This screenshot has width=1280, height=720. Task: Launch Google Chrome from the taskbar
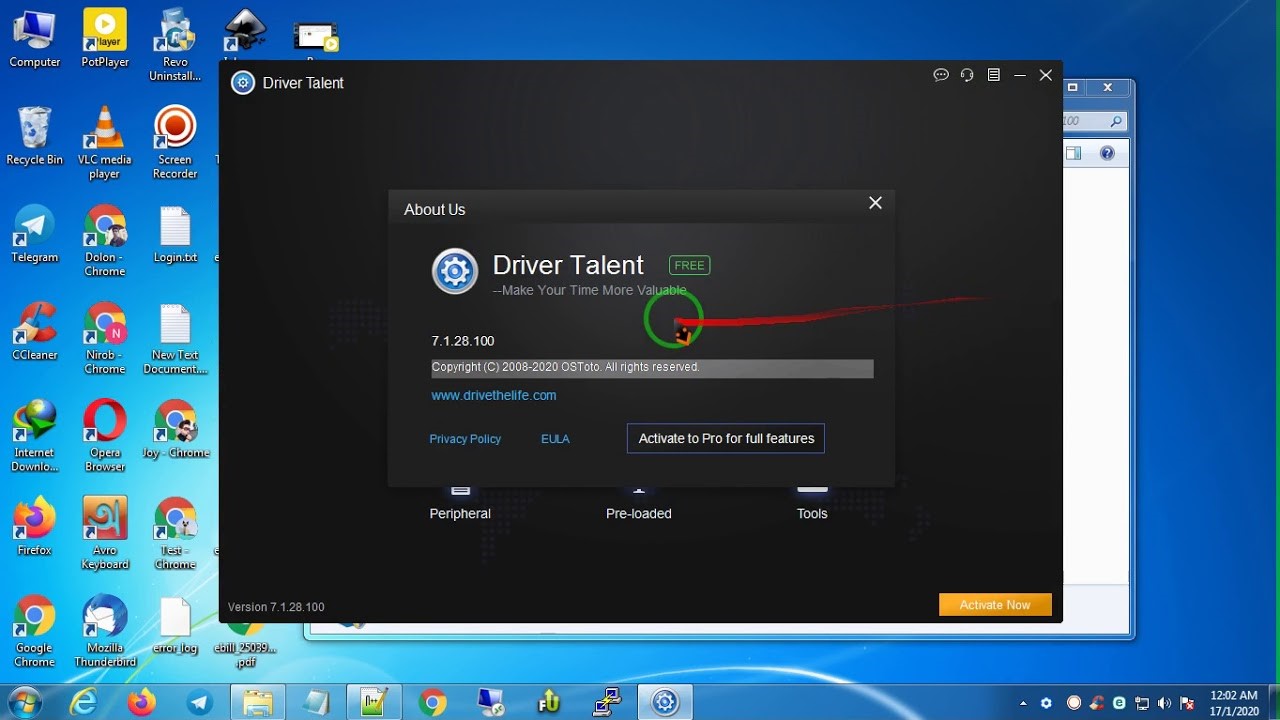(x=431, y=701)
